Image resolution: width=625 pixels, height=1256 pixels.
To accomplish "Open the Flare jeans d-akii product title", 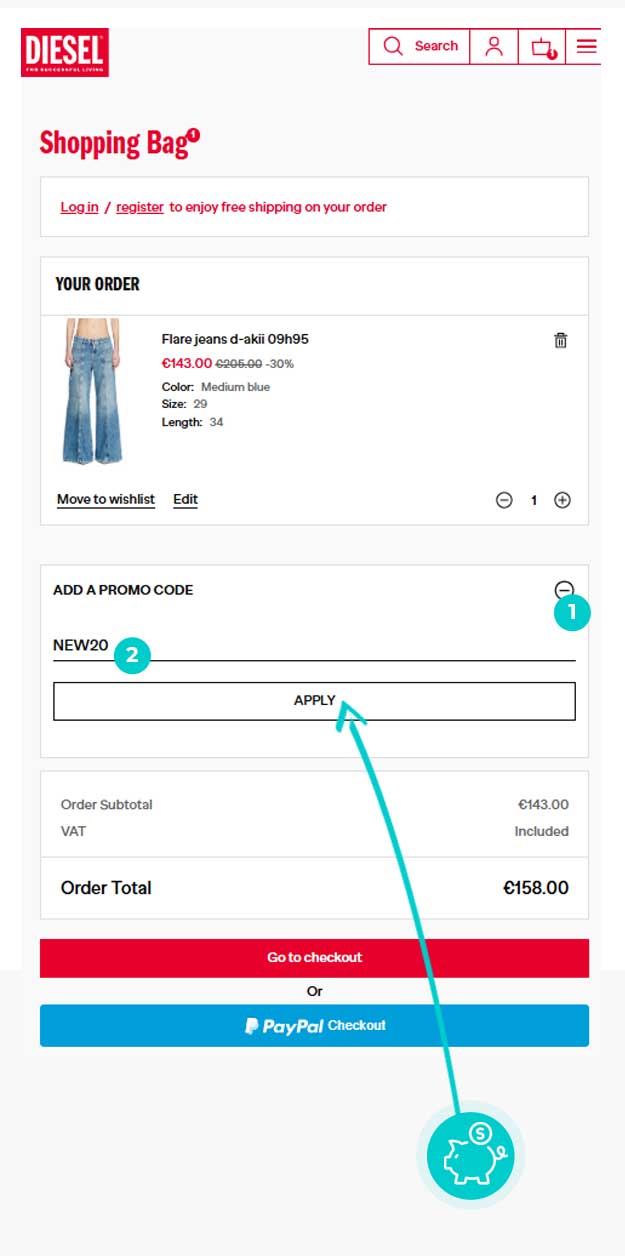I will click(235, 340).
